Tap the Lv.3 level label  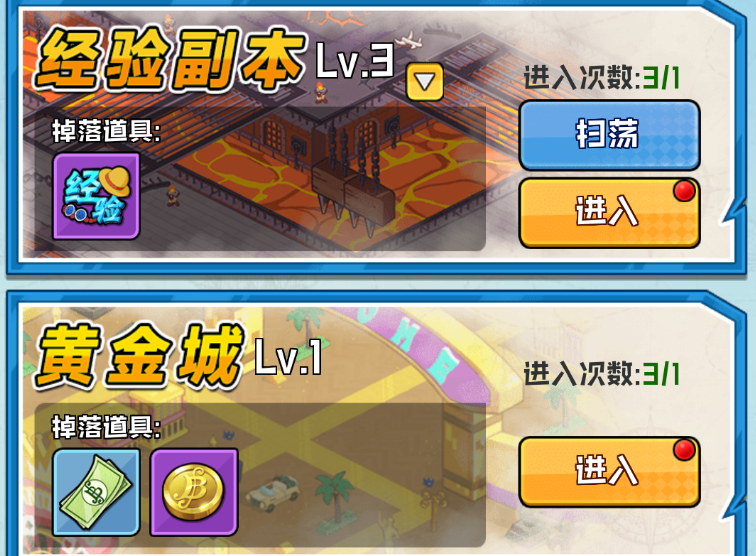pos(355,61)
